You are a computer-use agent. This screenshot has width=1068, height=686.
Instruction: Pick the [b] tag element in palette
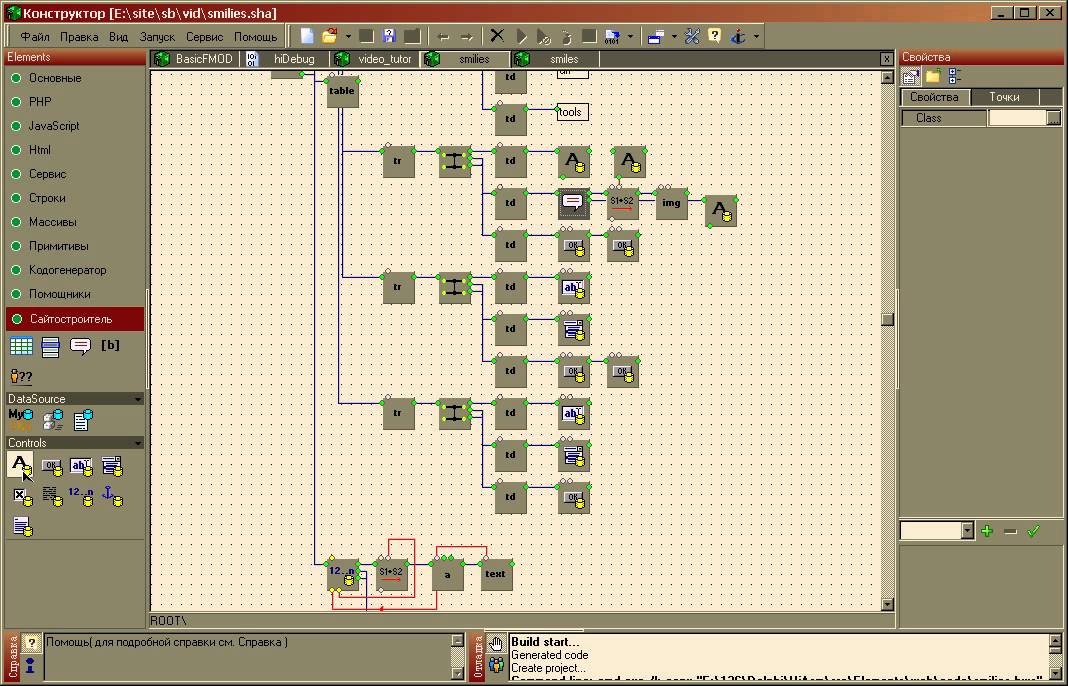110,346
